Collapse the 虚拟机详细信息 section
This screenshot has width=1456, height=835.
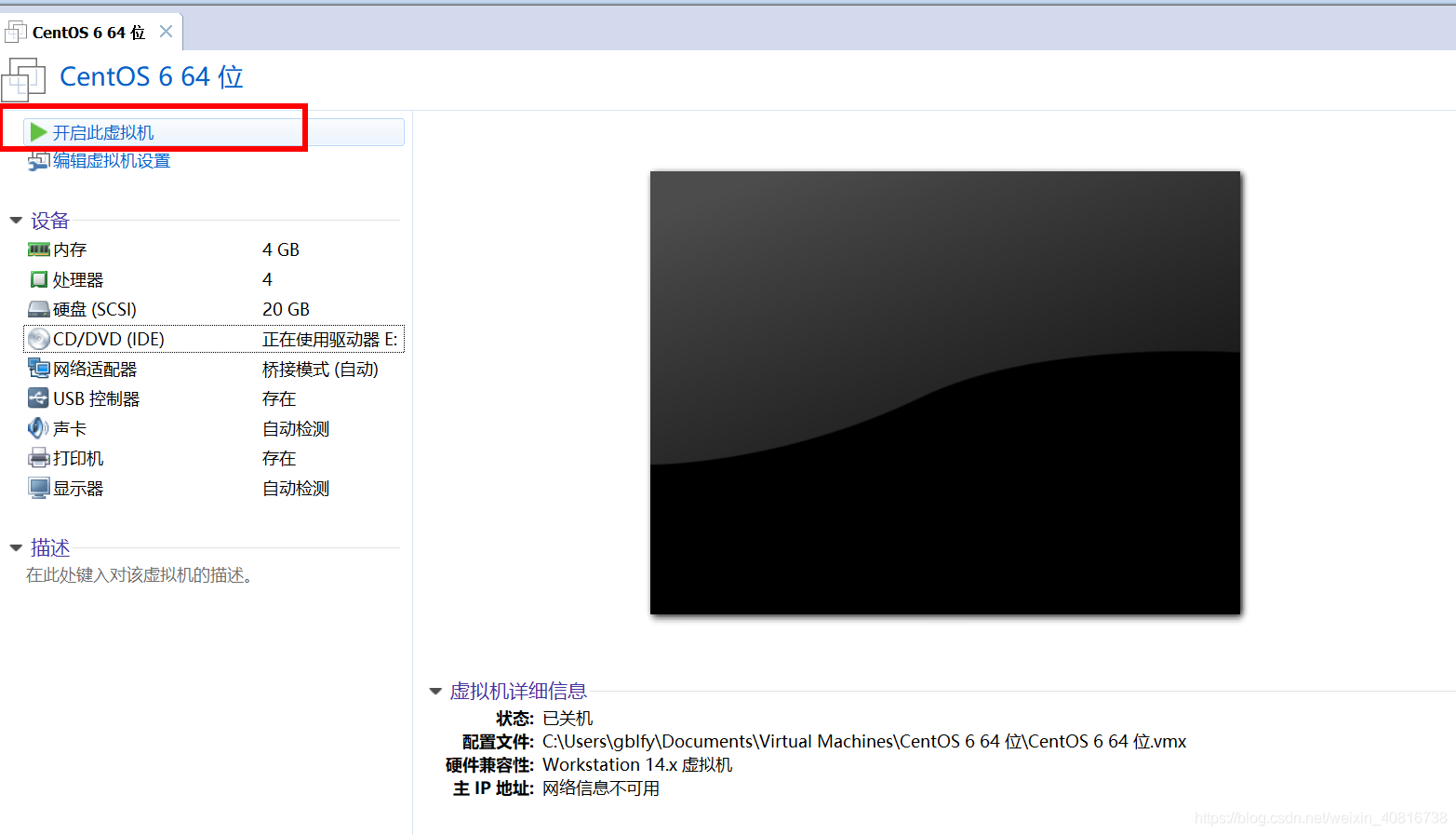435,692
